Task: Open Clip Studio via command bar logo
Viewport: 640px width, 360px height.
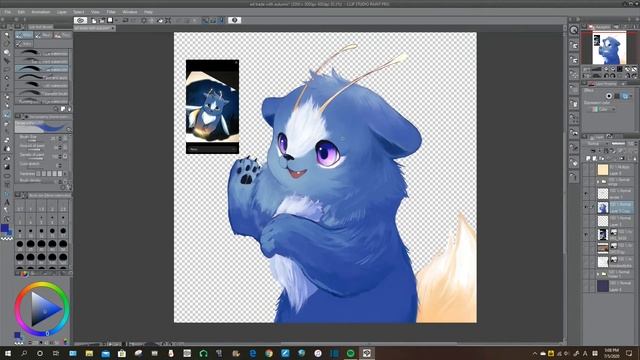Action: click(x=80, y=20)
